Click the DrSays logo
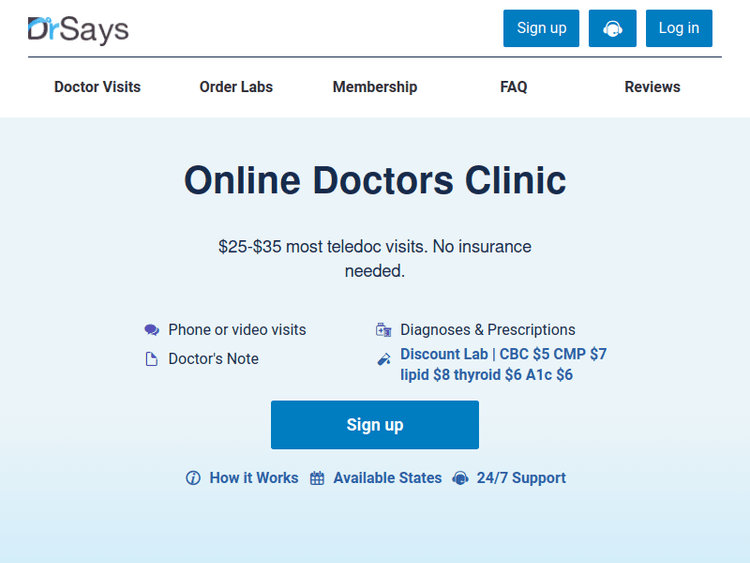This screenshot has width=750, height=563. 78,30
